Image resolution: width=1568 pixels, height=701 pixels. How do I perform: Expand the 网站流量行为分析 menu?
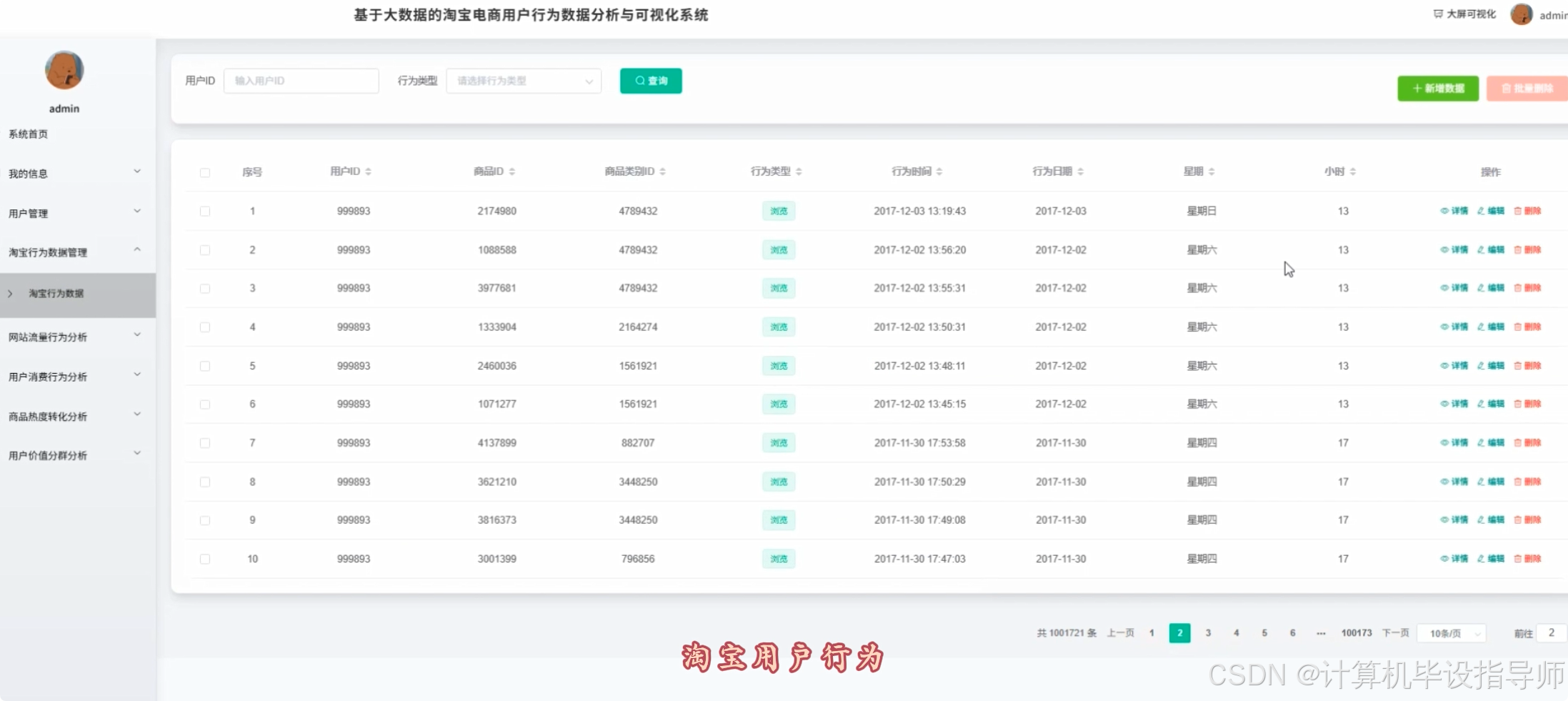[77, 337]
